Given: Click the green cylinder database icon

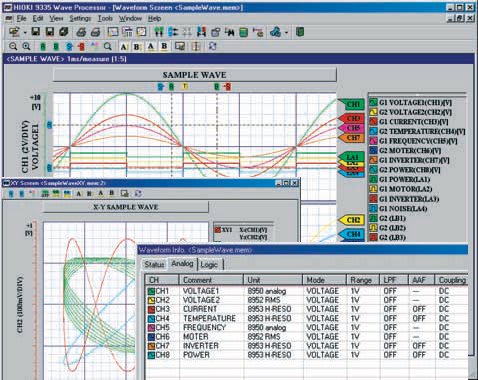Looking at the screenshot, I should pos(244,32).
